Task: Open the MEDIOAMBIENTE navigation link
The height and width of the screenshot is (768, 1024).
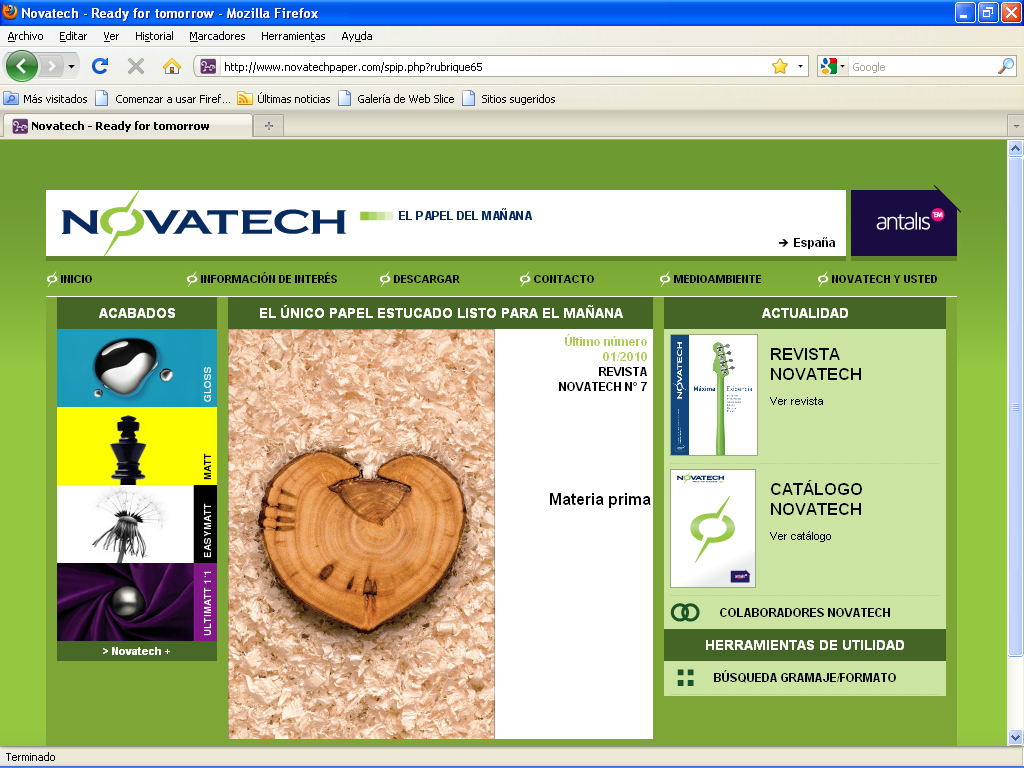Action: 711,279
